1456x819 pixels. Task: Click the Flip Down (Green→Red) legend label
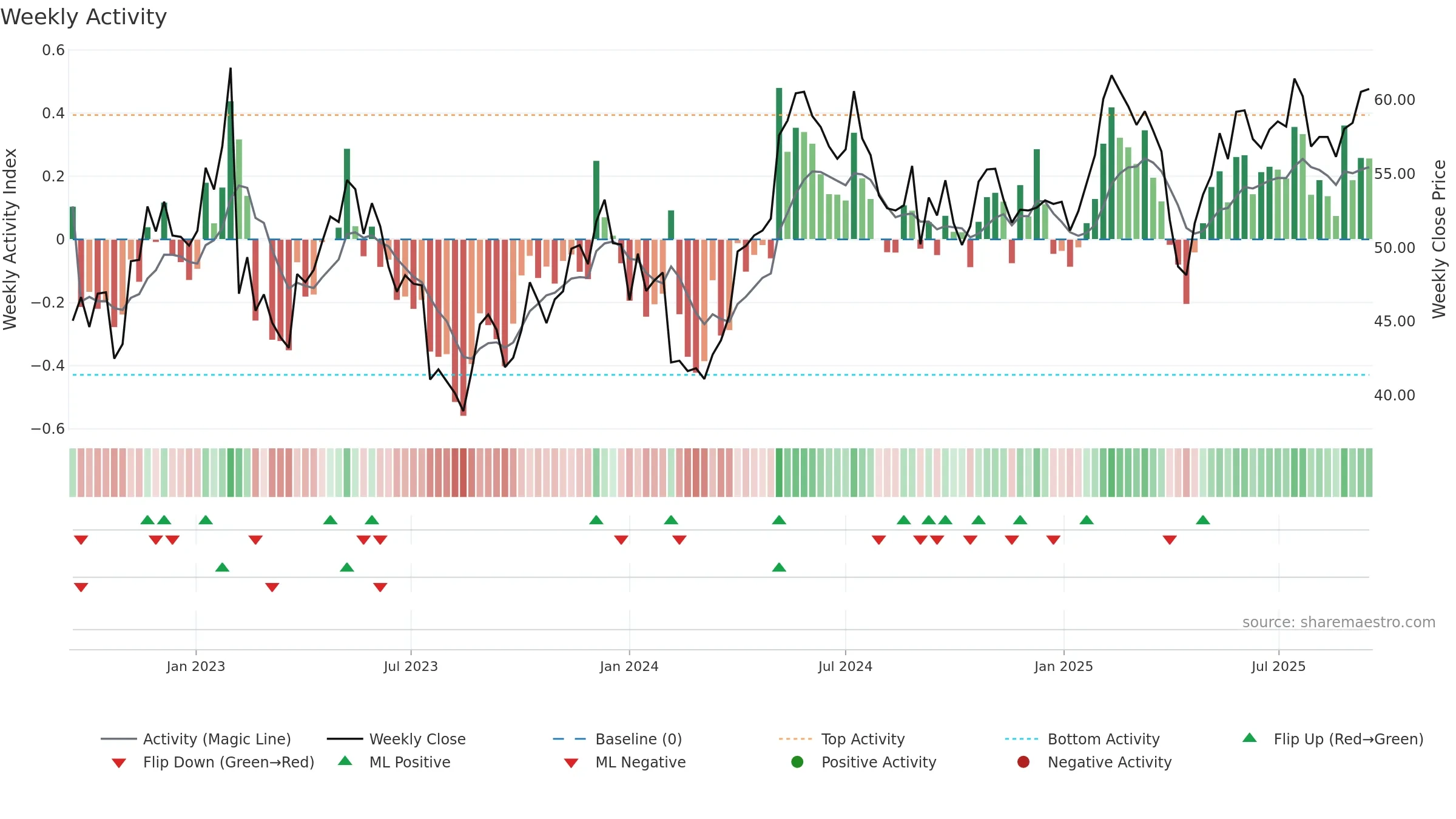(x=229, y=762)
